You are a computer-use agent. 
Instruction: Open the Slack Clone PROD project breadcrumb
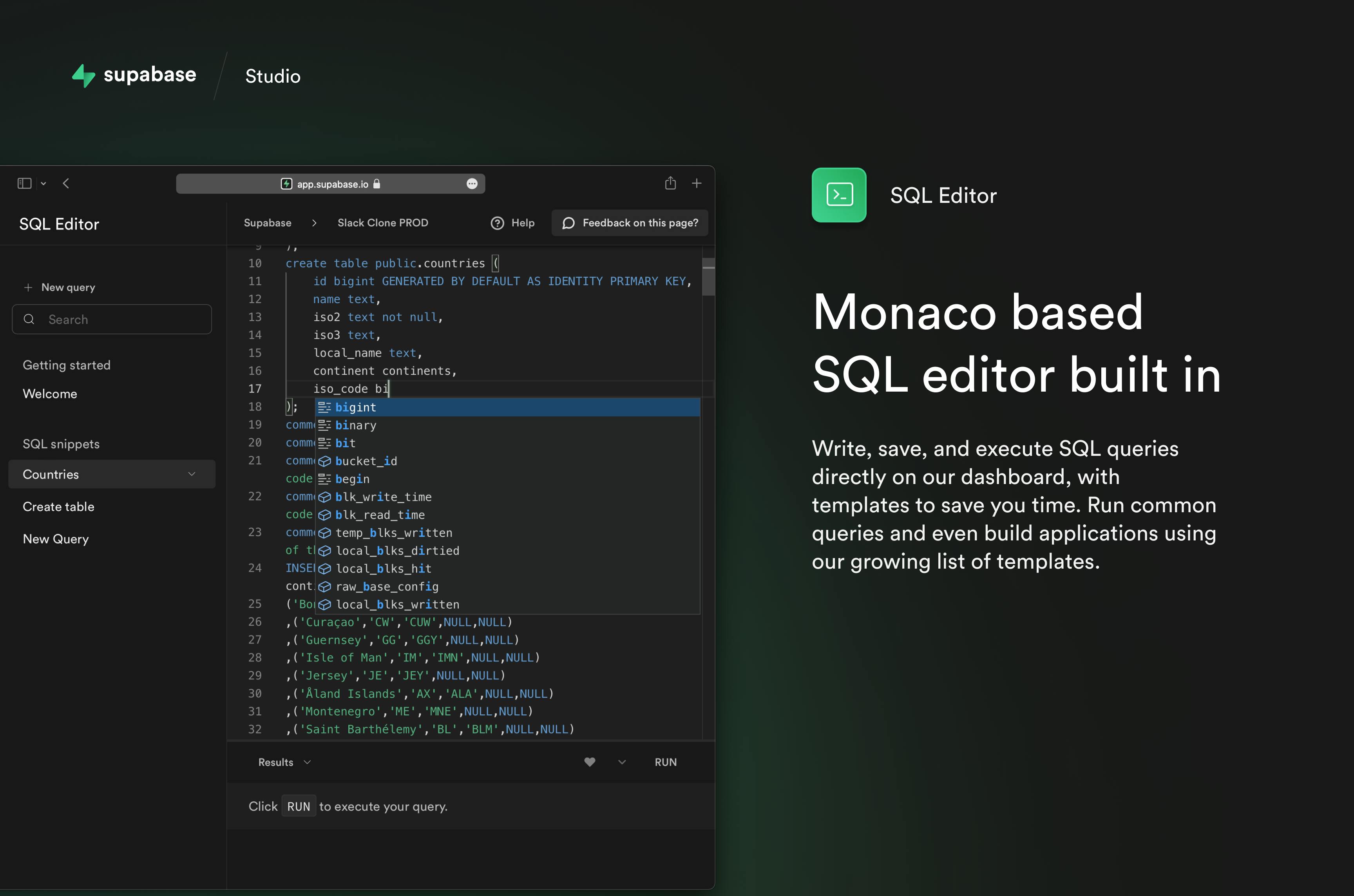pyautogui.click(x=383, y=223)
